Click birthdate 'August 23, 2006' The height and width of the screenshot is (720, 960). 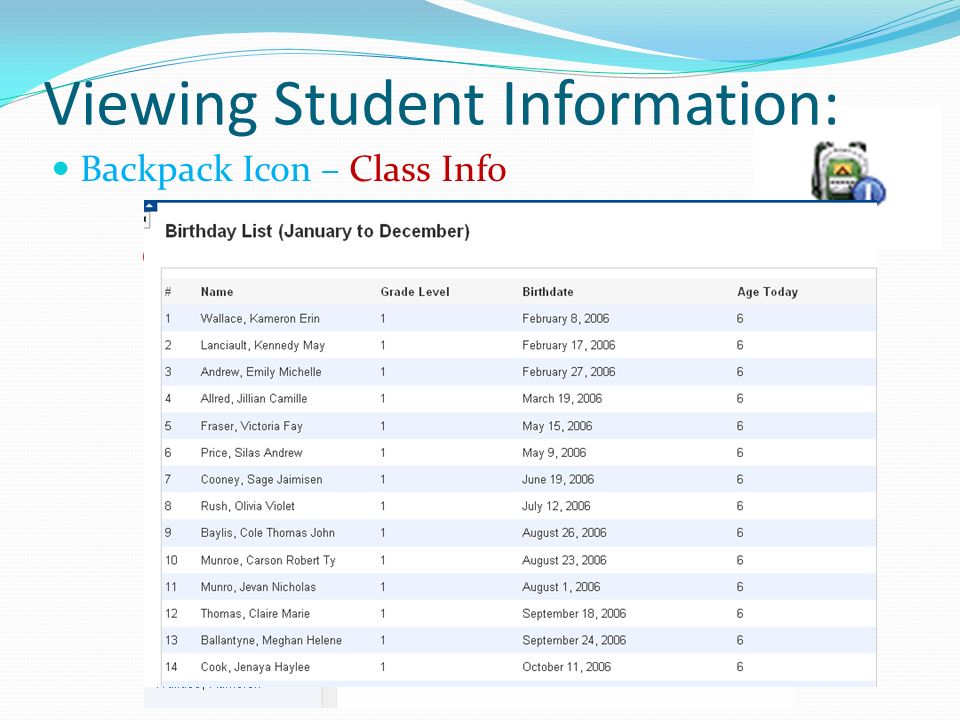coord(564,560)
